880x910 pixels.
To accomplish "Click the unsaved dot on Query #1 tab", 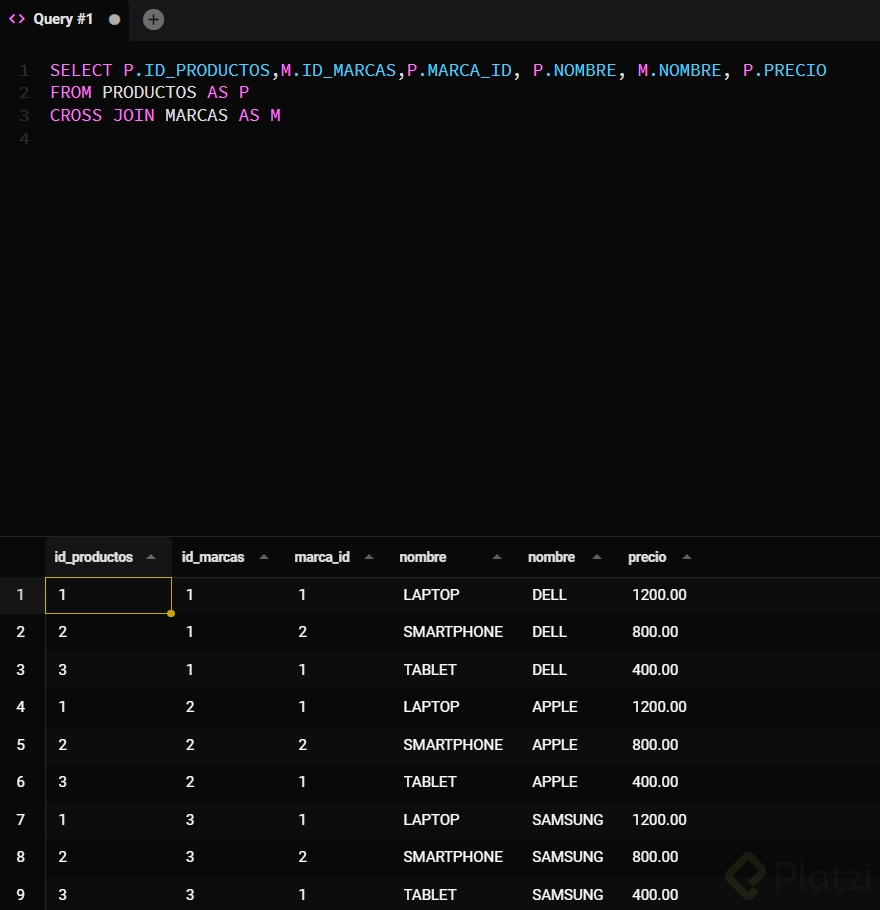I will 114,20.
